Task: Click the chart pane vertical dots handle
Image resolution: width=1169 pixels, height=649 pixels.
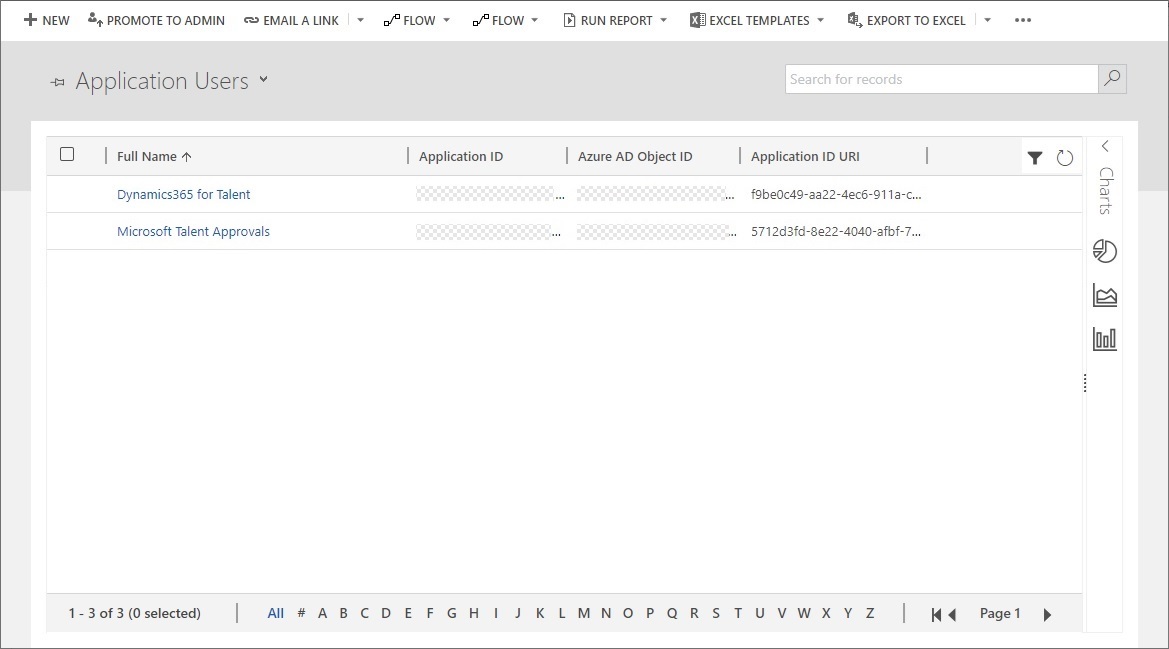Action: pos(1085,383)
